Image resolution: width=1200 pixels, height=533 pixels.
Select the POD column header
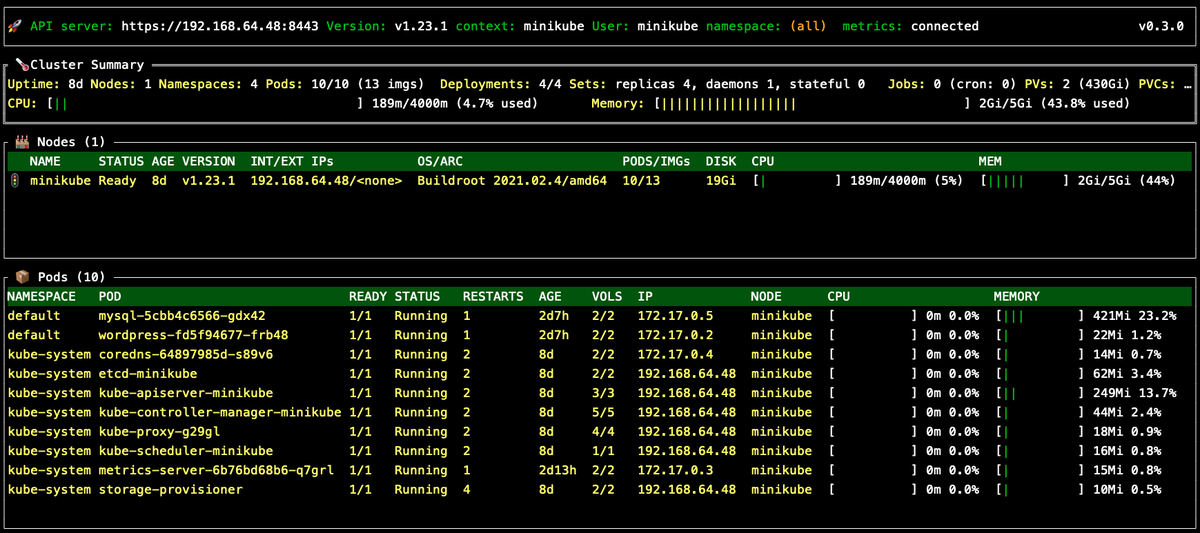[x=110, y=297]
